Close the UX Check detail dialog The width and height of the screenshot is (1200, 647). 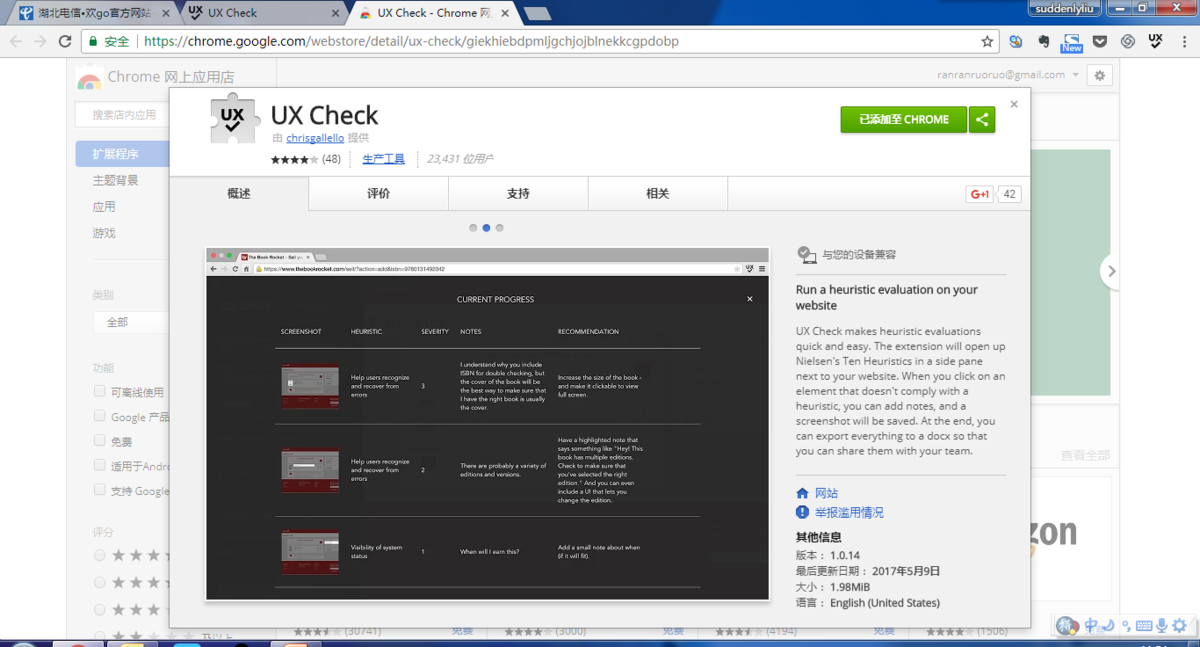[1014, 104]
